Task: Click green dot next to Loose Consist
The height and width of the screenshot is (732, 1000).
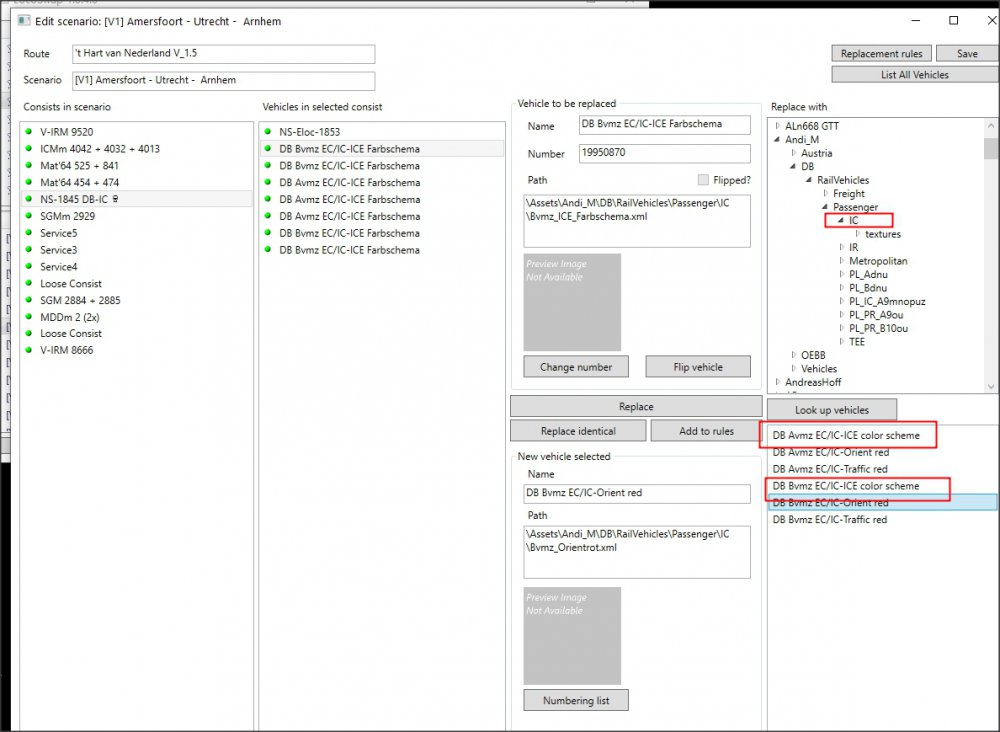Action: tap(31, 284)
